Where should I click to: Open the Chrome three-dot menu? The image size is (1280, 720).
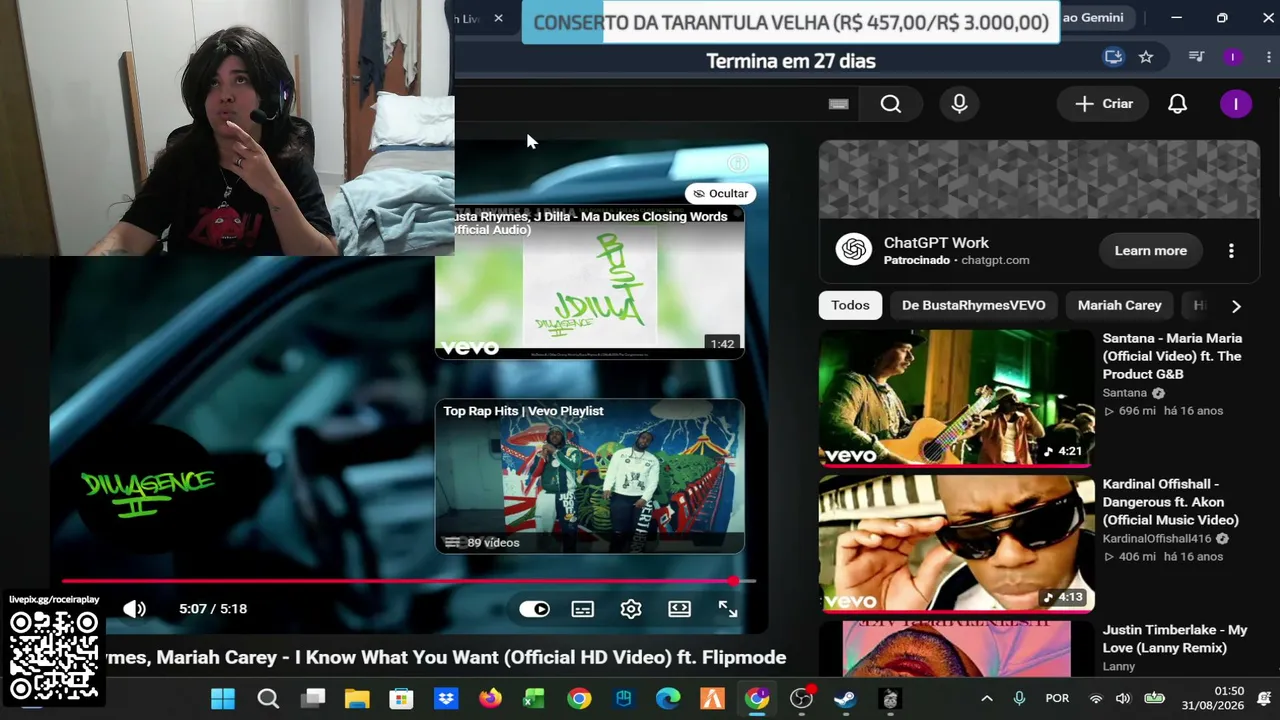(1268, 57)
